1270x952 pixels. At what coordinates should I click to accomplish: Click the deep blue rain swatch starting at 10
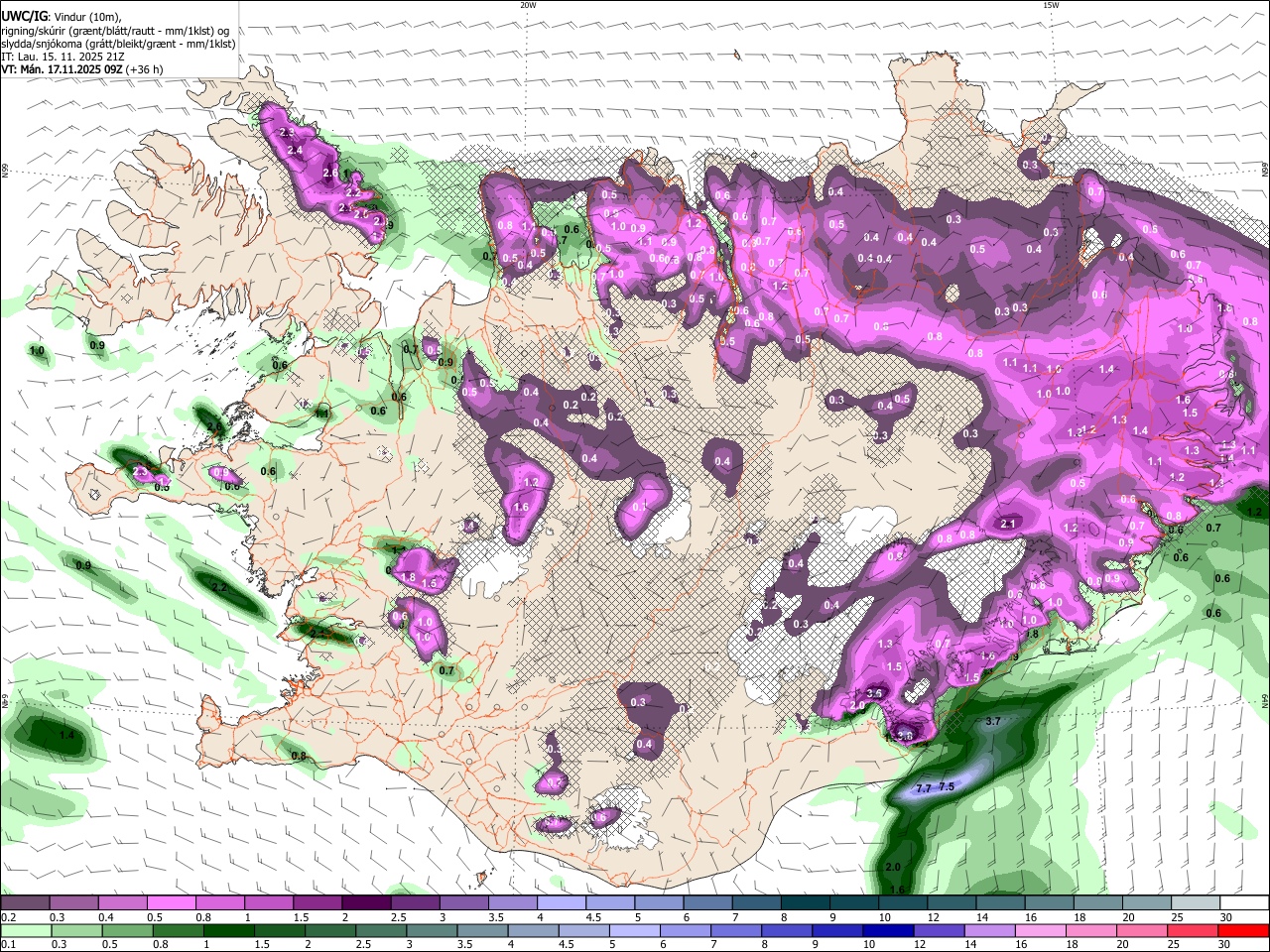coord(889,930)
